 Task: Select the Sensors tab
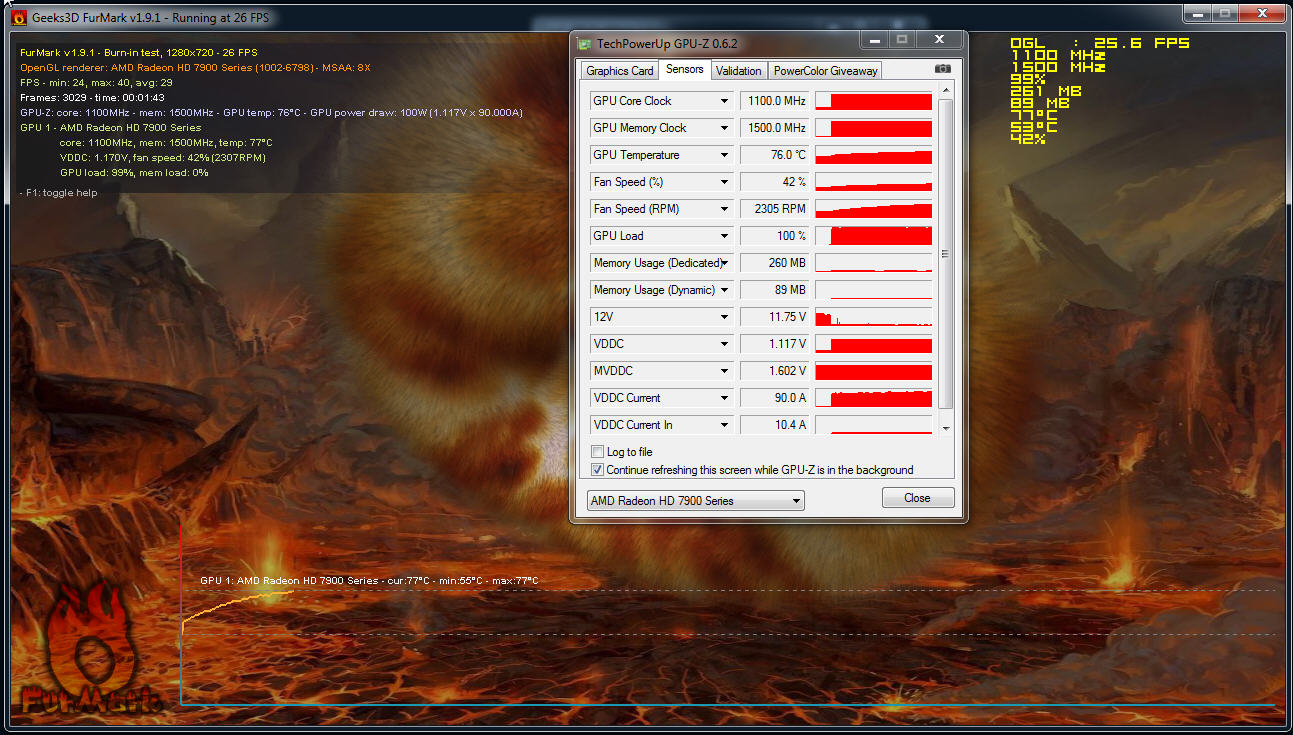(x=685, y=69)
